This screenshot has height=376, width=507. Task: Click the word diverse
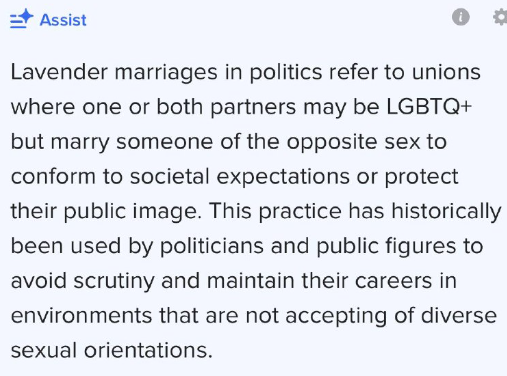click(459, 315)
